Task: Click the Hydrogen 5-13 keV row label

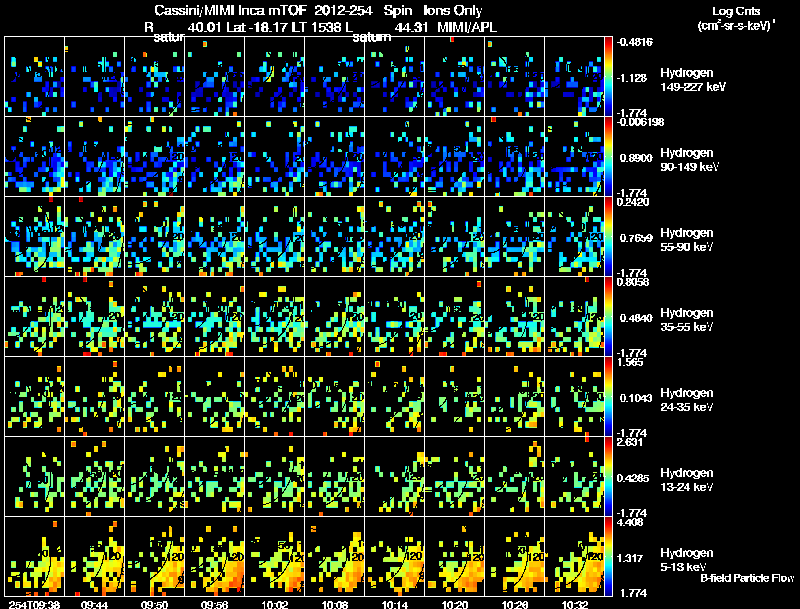Action: pos(687,560)
